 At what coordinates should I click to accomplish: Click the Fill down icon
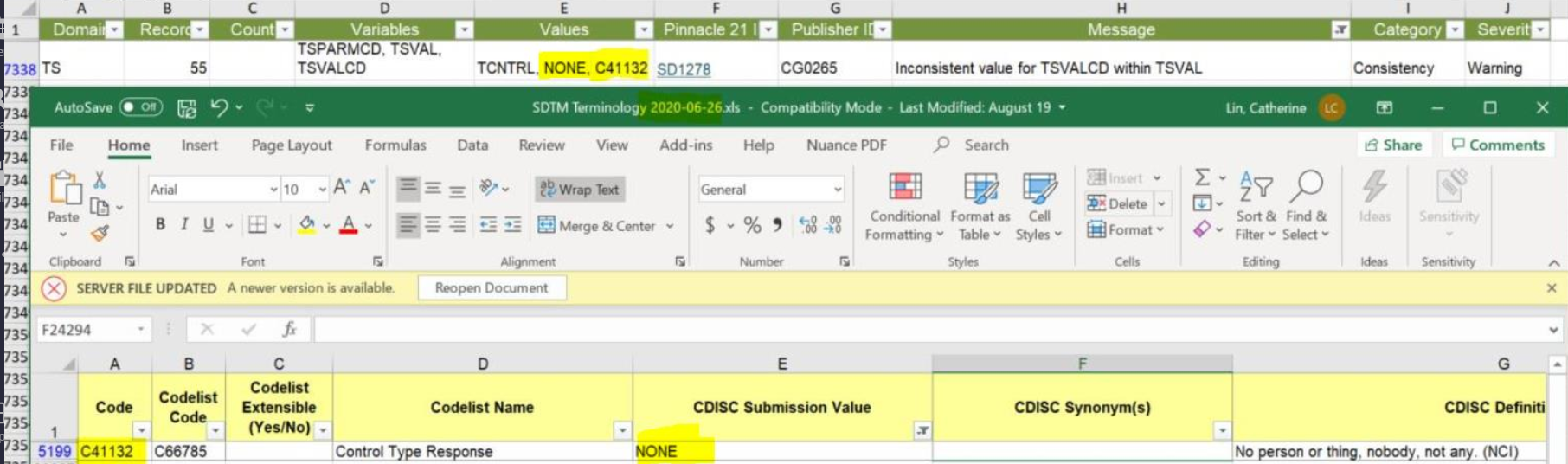point(1203,204)
